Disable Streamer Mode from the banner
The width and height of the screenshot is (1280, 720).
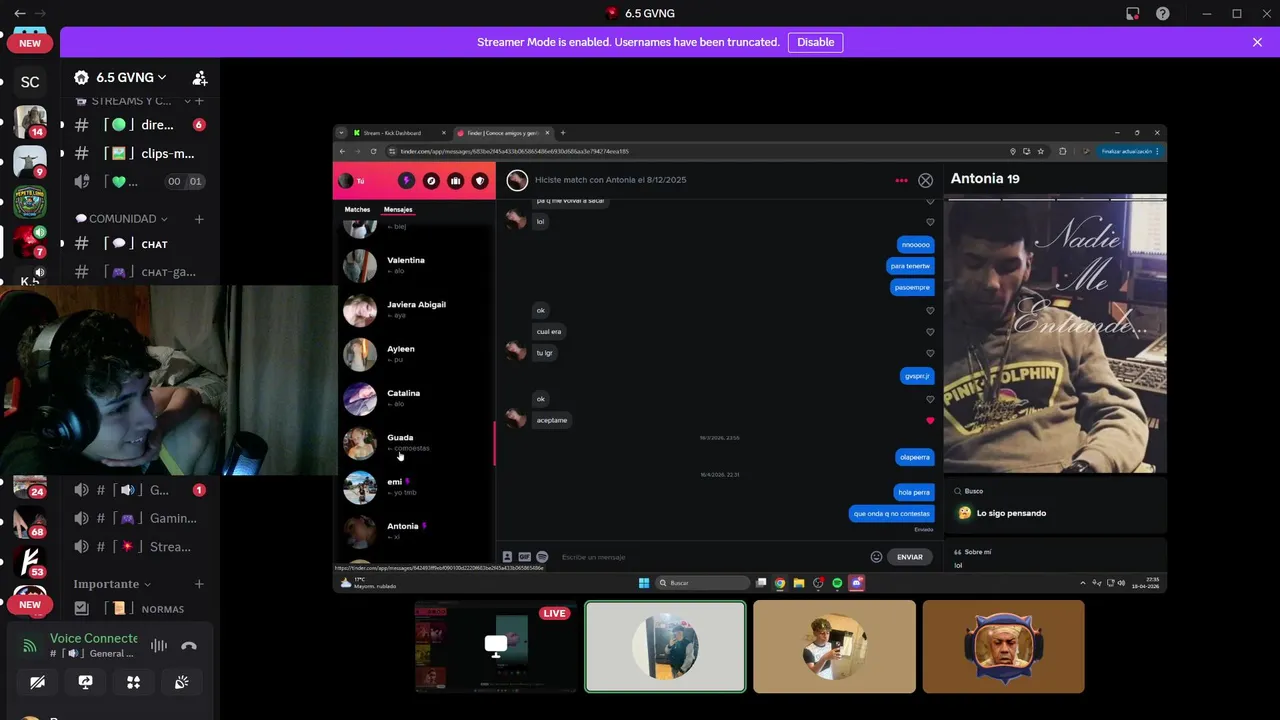tap(815, 42)
